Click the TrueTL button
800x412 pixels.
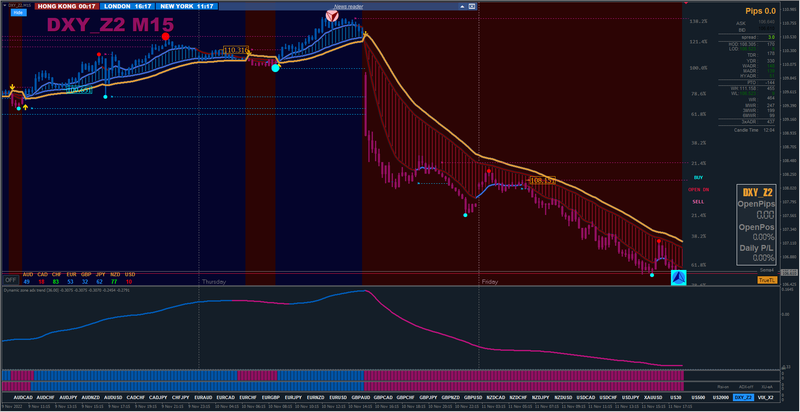[x=765, y=280]
